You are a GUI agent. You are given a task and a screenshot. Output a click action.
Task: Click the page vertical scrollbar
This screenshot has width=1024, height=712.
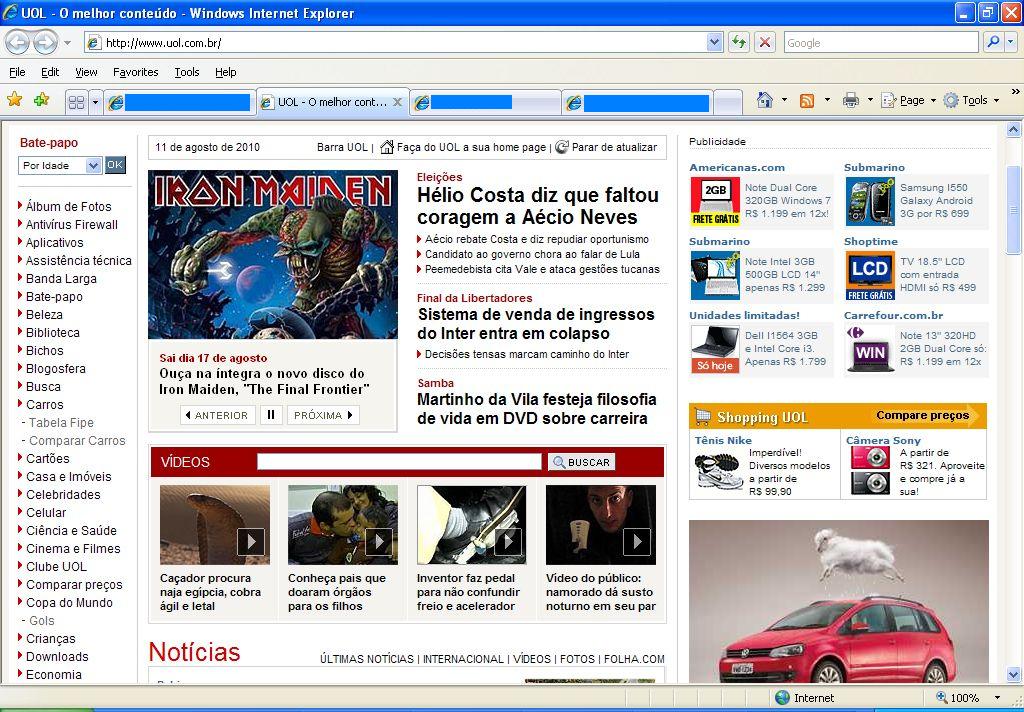(1013, 400)
